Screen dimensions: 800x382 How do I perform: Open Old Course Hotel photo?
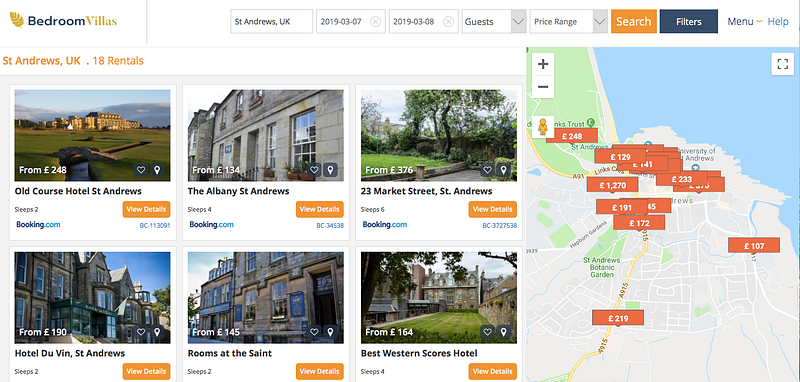click(x=92, y=135)
